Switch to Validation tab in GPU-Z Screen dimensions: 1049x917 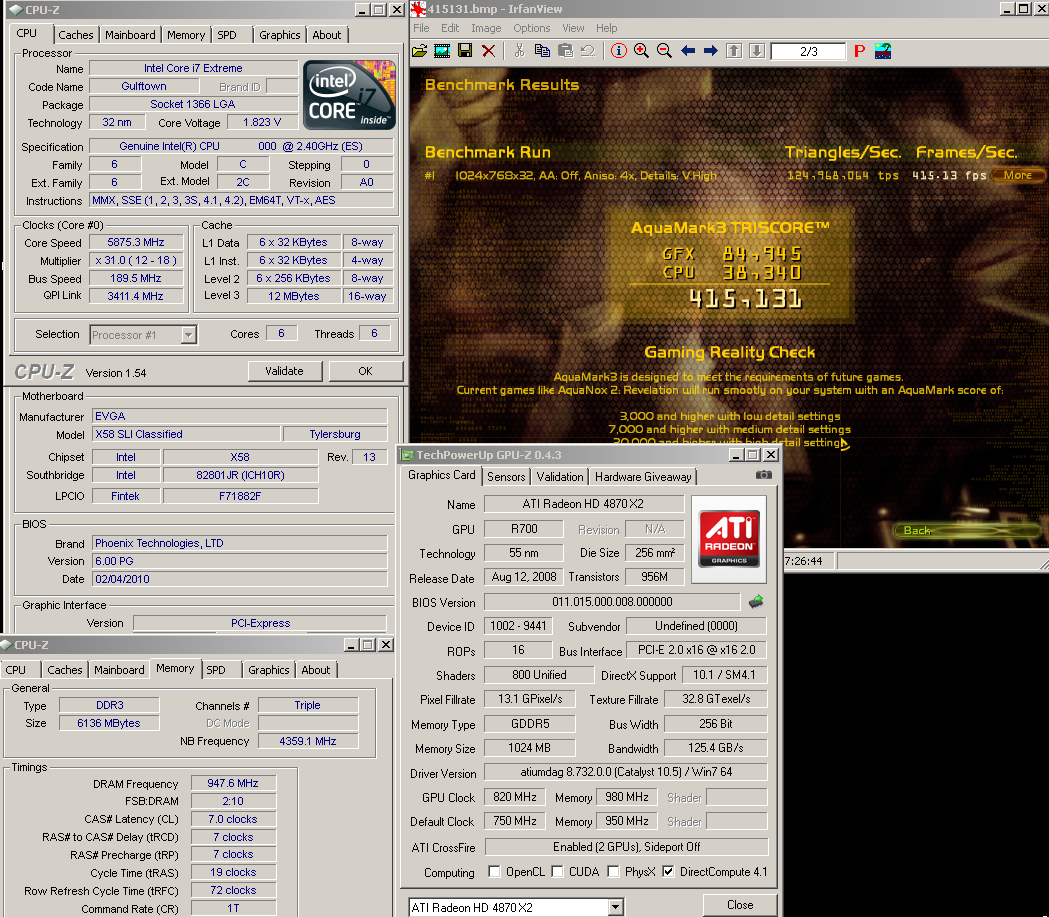[559, 476]
